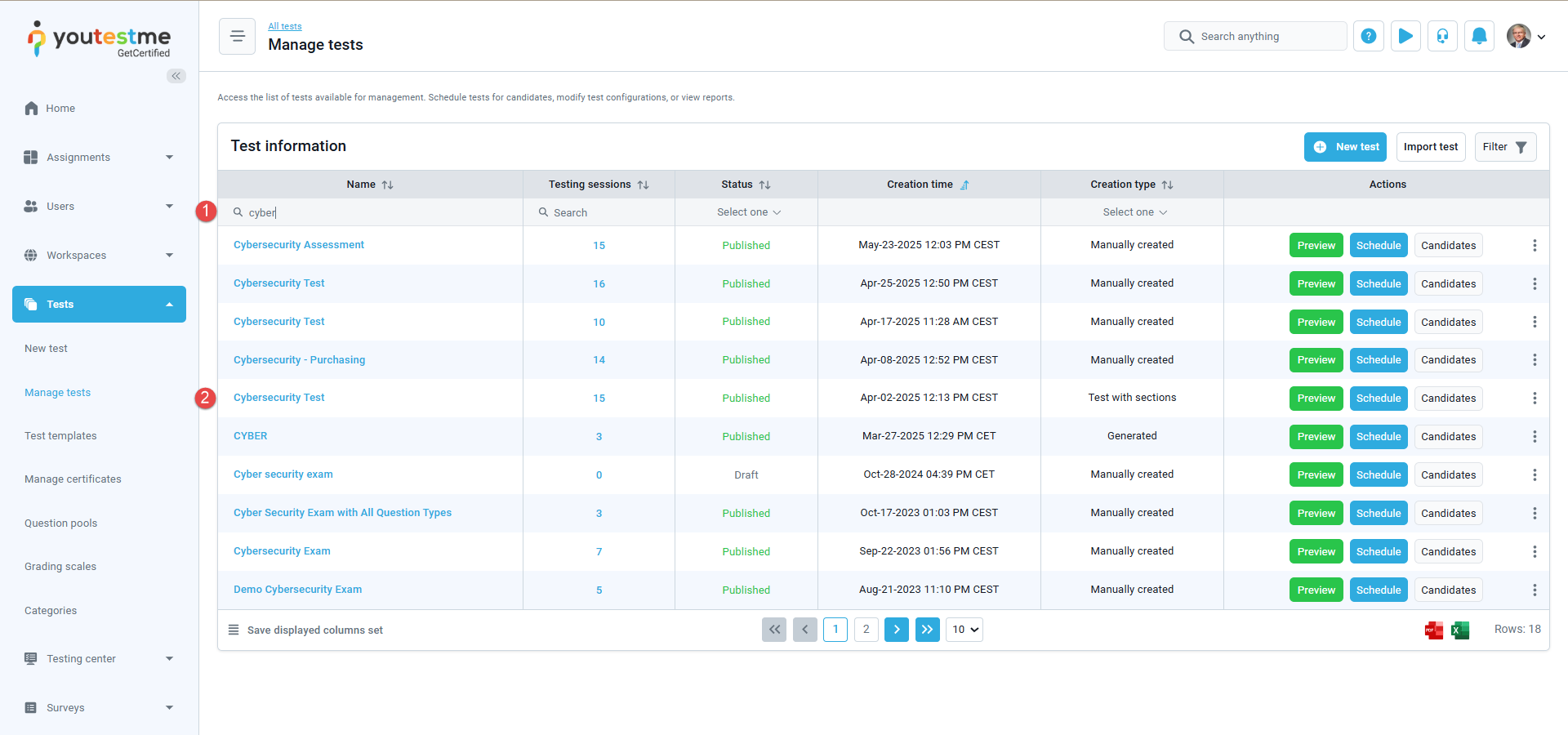Open the hamburger menu next to Manage tests
Viewport: 1568px width, 735px height.
point(237,36)
